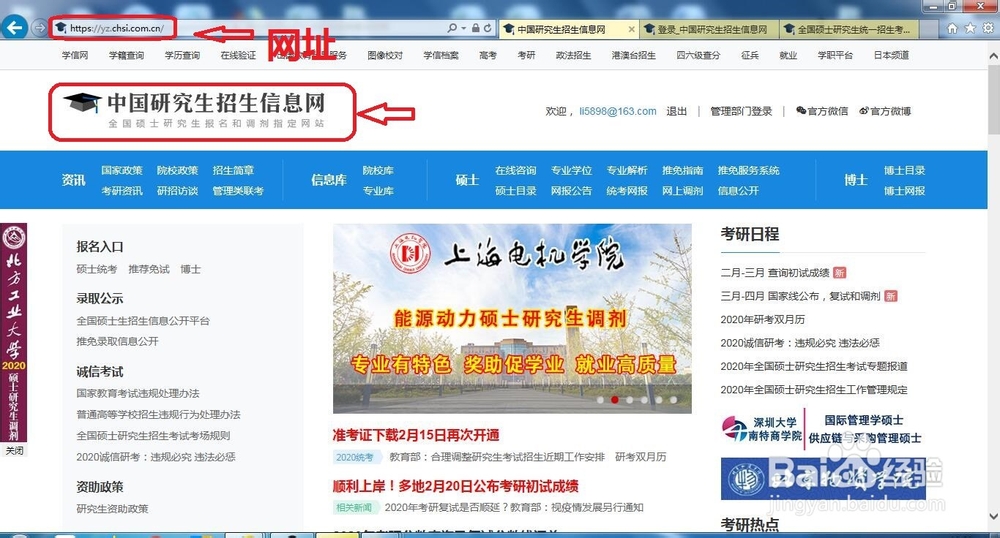1000x538 pixels.
Task: Open 2020年全国硕士研究生招生工作管理规定 link
Action: coord(814,389)
